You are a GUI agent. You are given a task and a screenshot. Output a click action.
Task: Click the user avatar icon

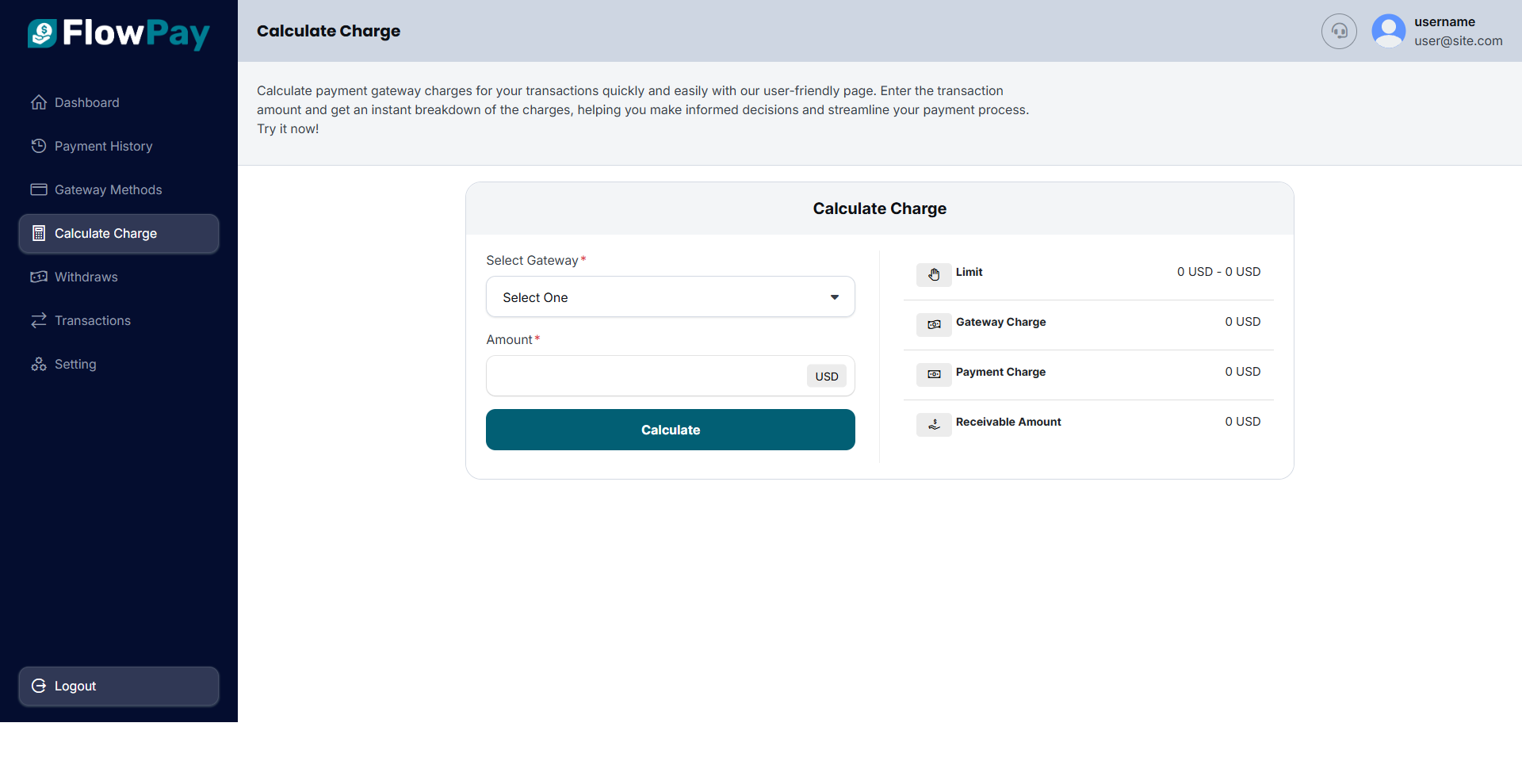coord(1388,32)
